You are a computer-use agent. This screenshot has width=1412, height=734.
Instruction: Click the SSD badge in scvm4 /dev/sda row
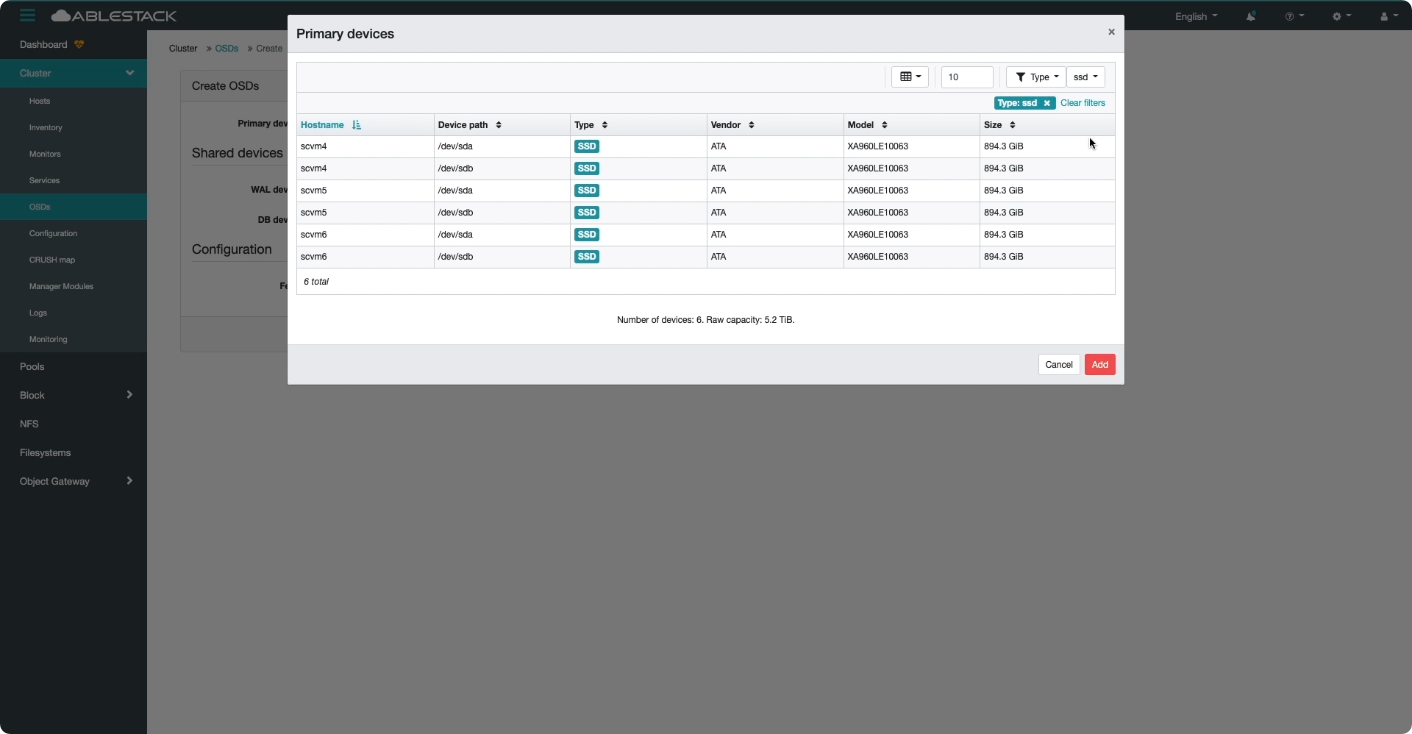click(x=587, y=146)
